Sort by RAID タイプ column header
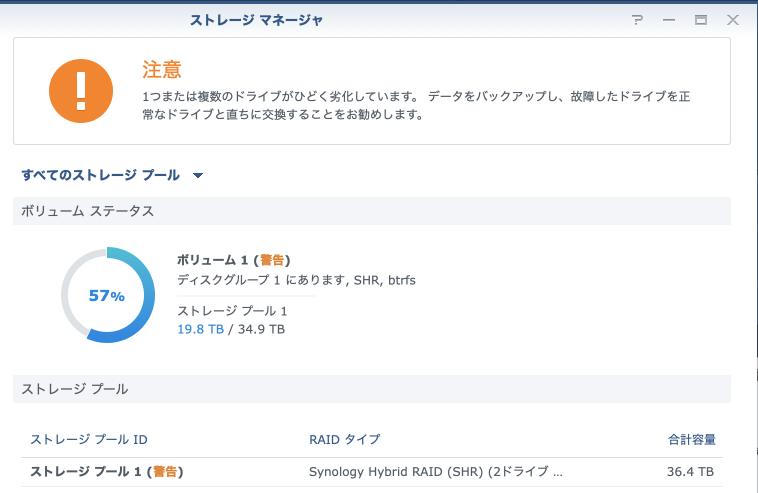The width and height of the screenshot is (758, 493). tap(344, 440)
